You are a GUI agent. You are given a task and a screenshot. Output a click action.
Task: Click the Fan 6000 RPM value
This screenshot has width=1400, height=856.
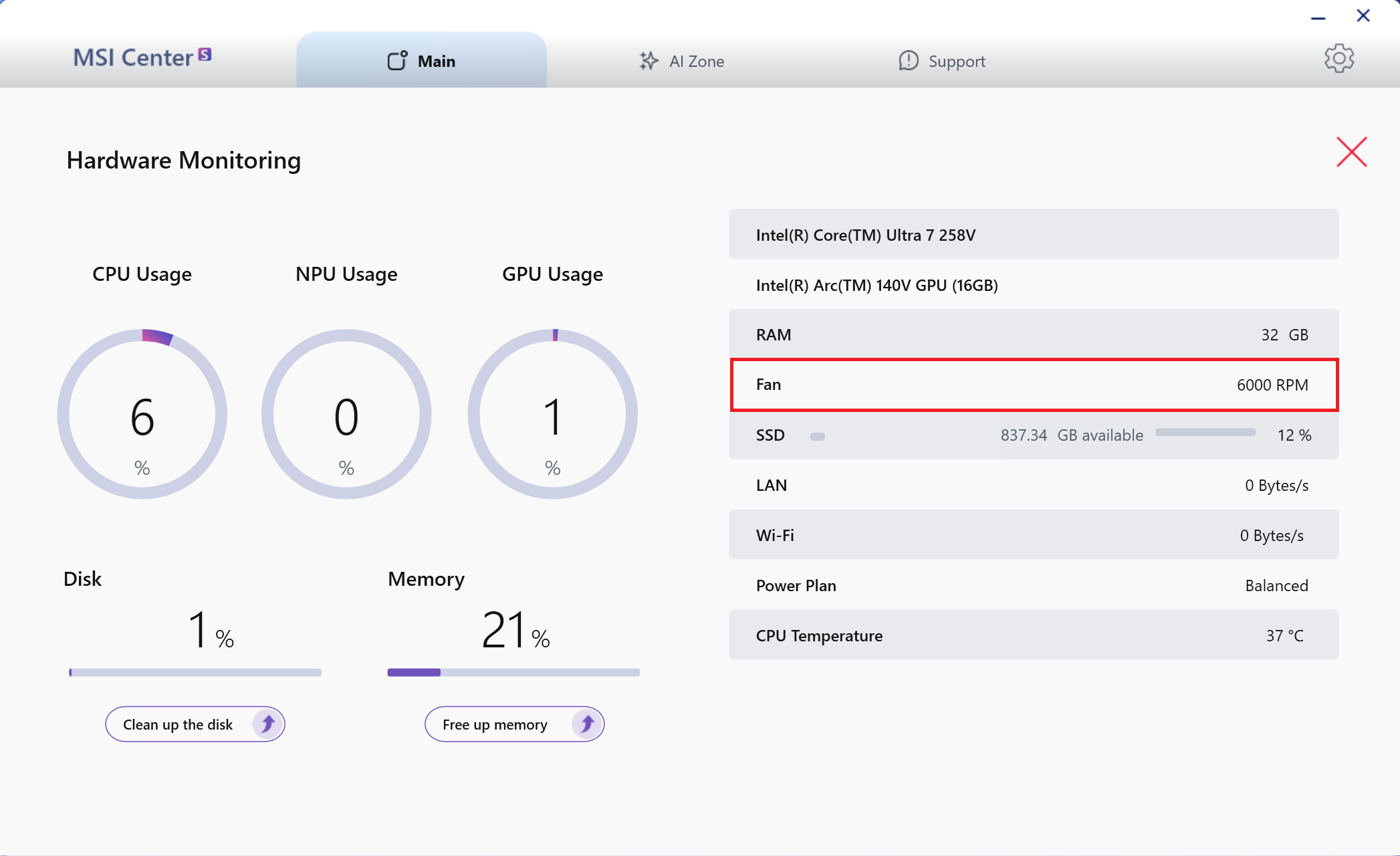1272,385
